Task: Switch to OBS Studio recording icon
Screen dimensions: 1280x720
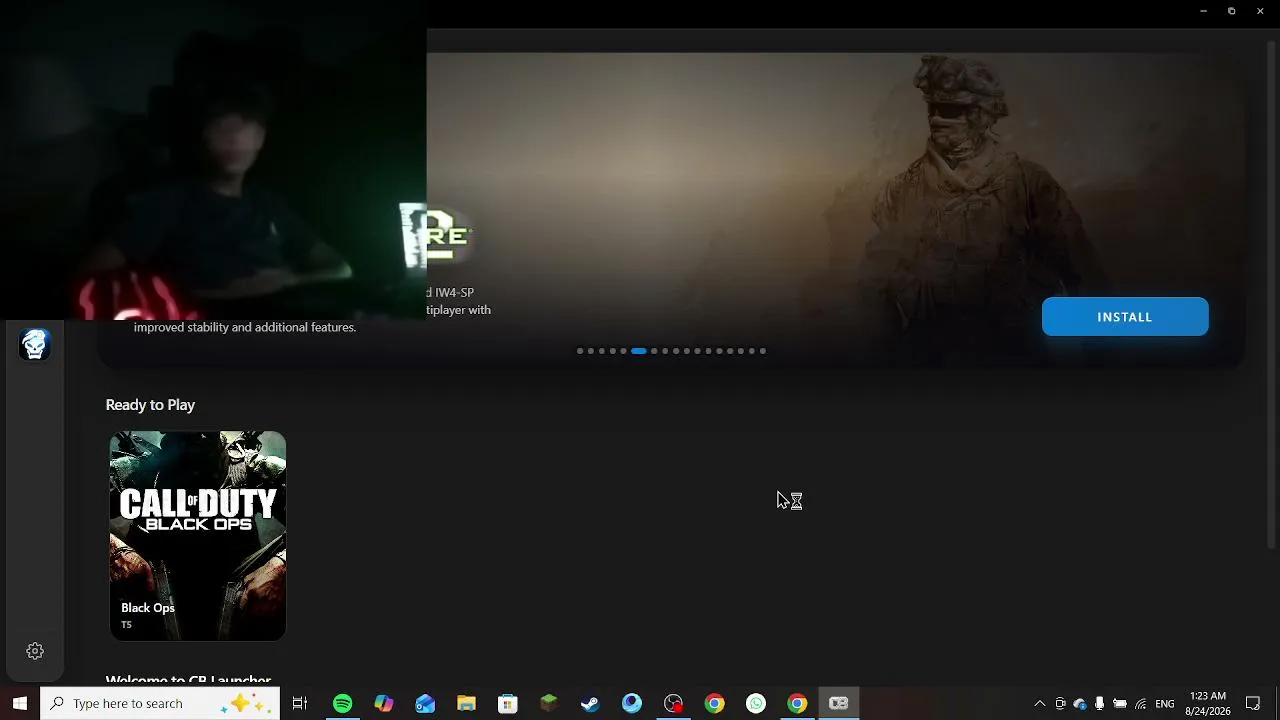Action: click(673, 703)
